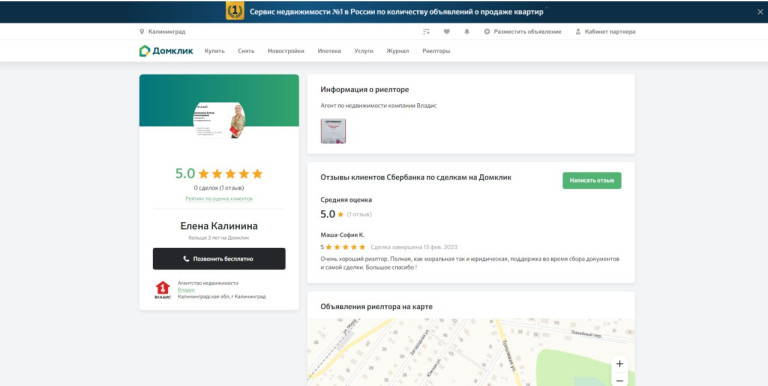The height and width of the screenshot is (386, 768).
Task: Open the comparison list icon
Action: pyautogui.click(x=426, y=32)
